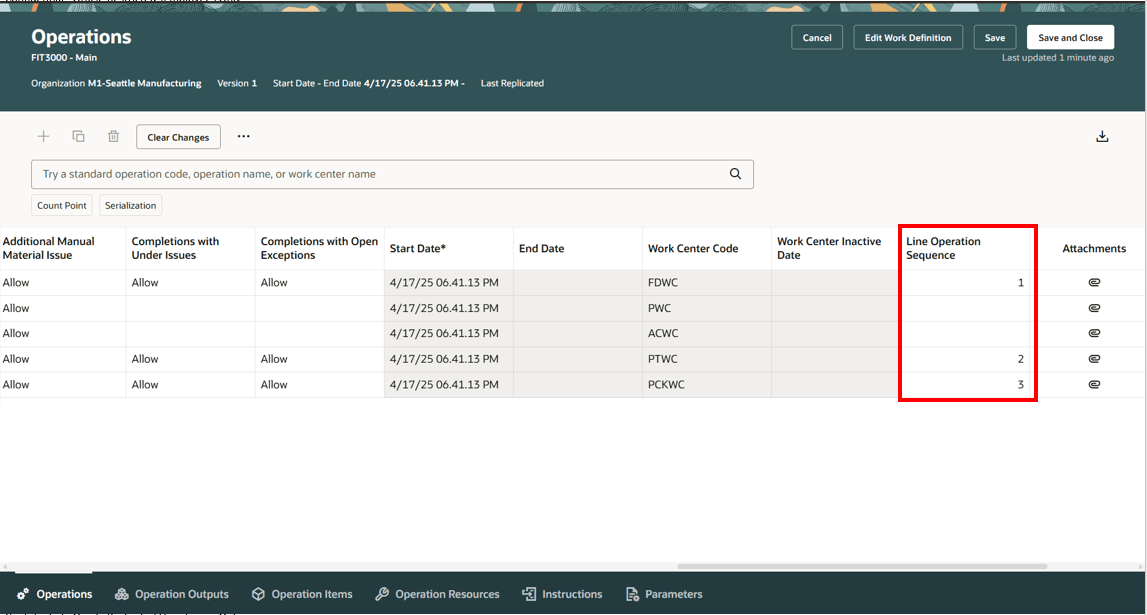Click the duplicate operation icon

click(78, 137)
